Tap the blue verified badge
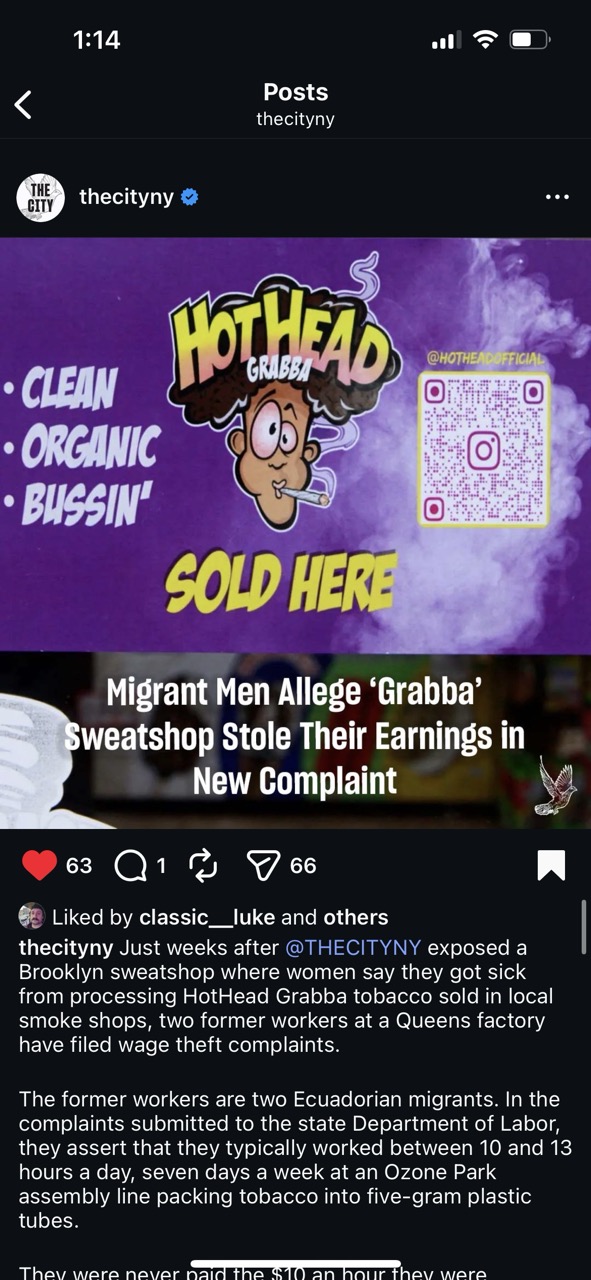 189,198
